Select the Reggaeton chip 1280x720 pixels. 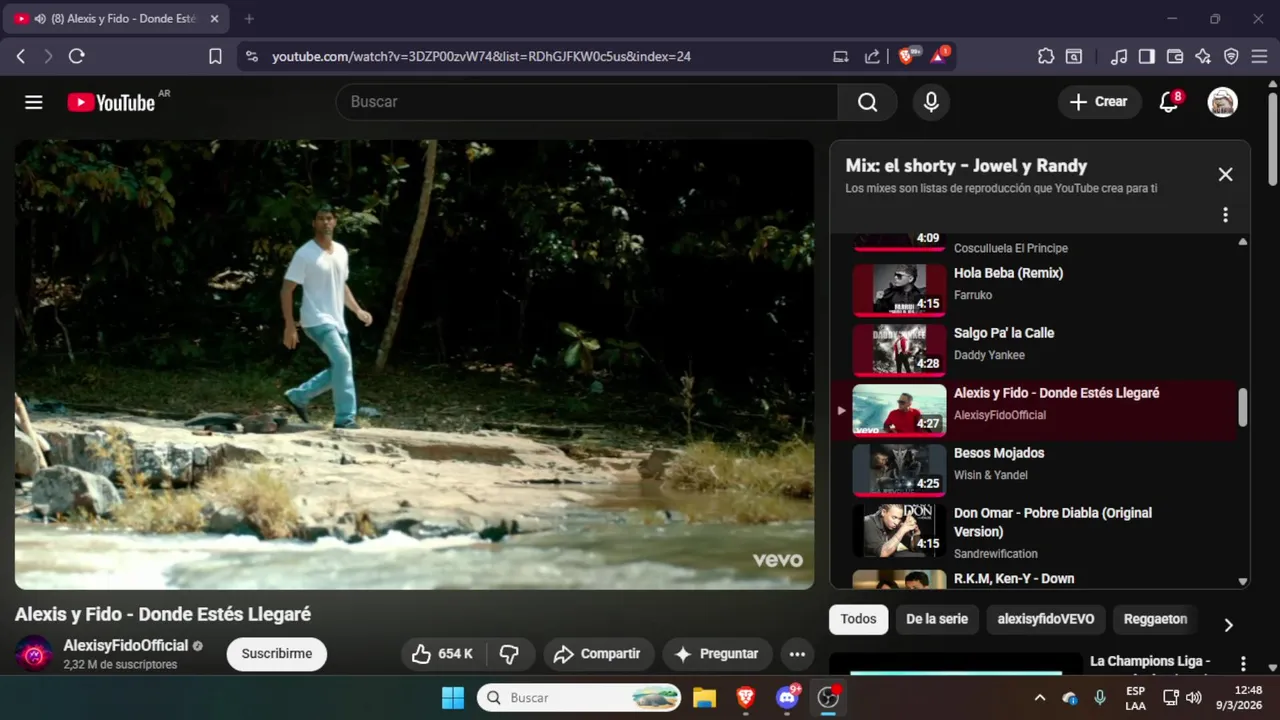1155,619
